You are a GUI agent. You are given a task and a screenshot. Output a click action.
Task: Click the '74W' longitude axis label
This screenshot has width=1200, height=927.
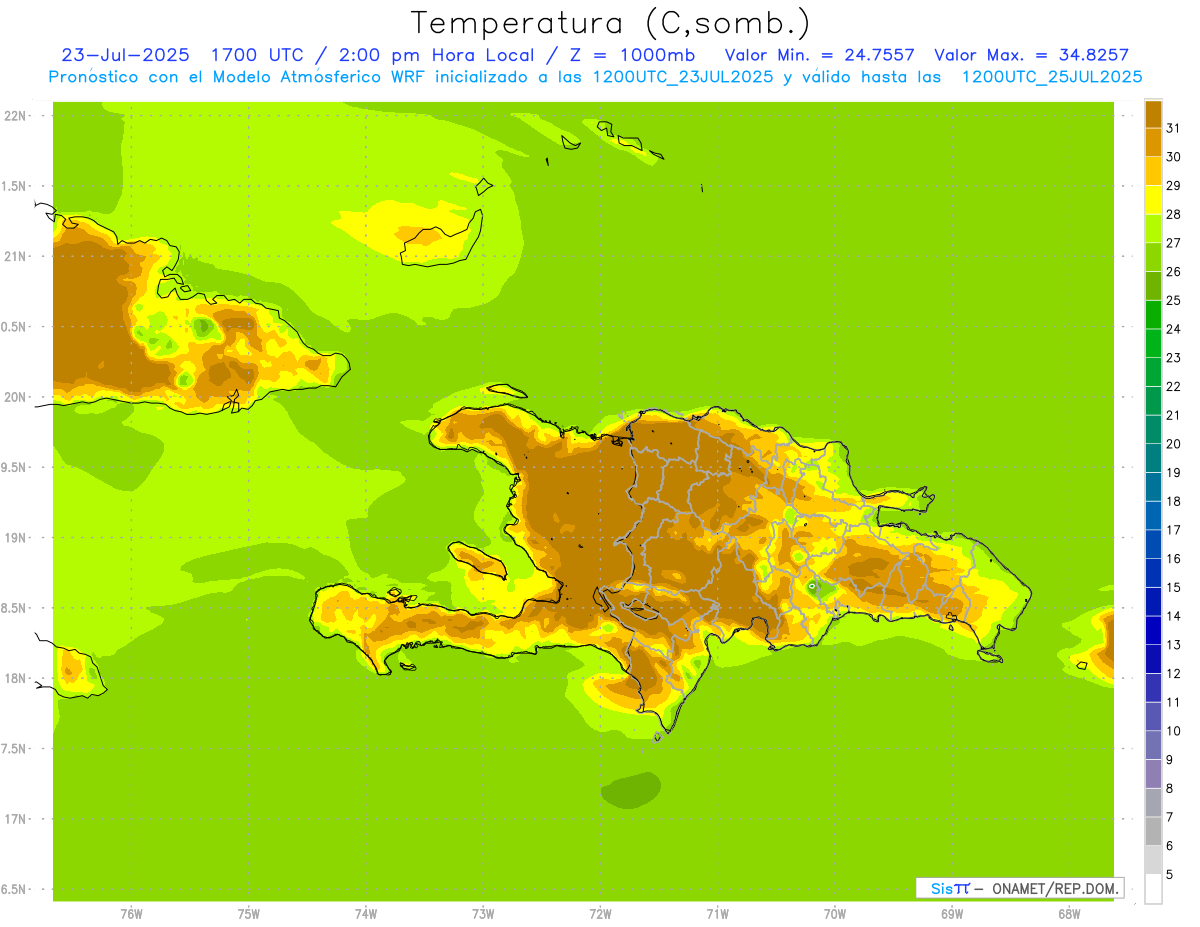point(366,914)
